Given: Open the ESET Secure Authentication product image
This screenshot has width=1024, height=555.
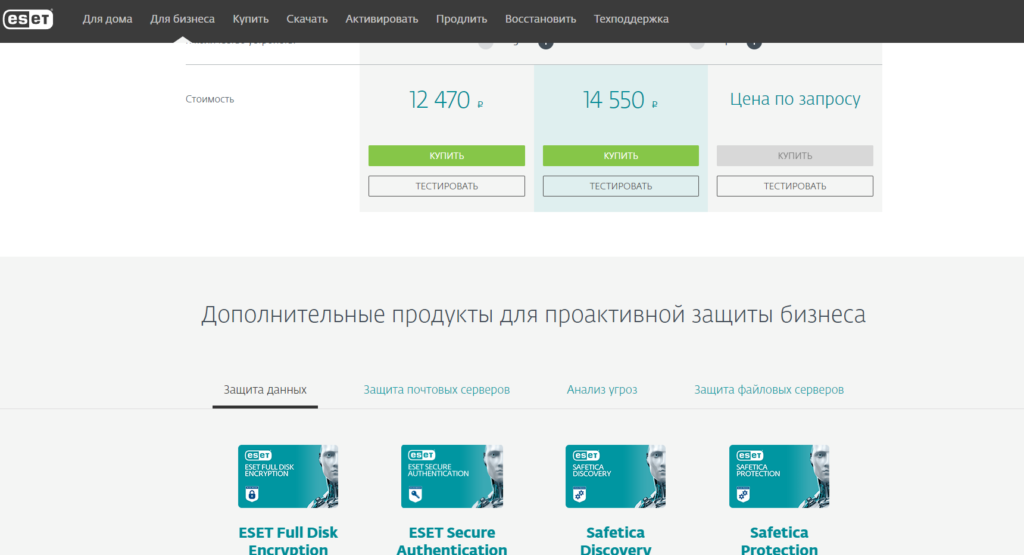Looking at the screenshot, I should coord(451,476).
